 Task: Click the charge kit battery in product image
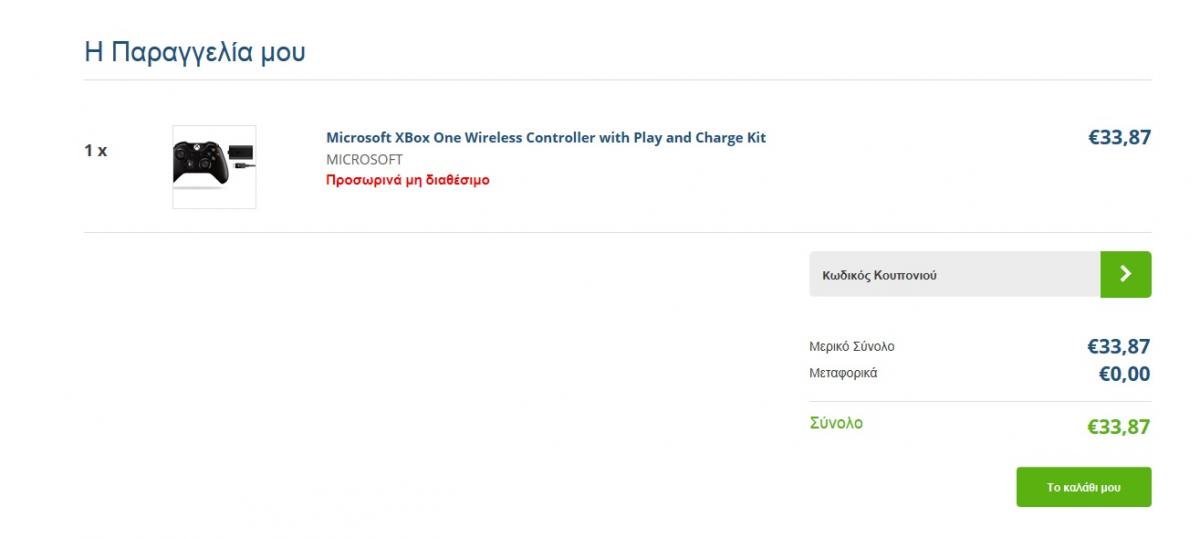pos(241,153)
